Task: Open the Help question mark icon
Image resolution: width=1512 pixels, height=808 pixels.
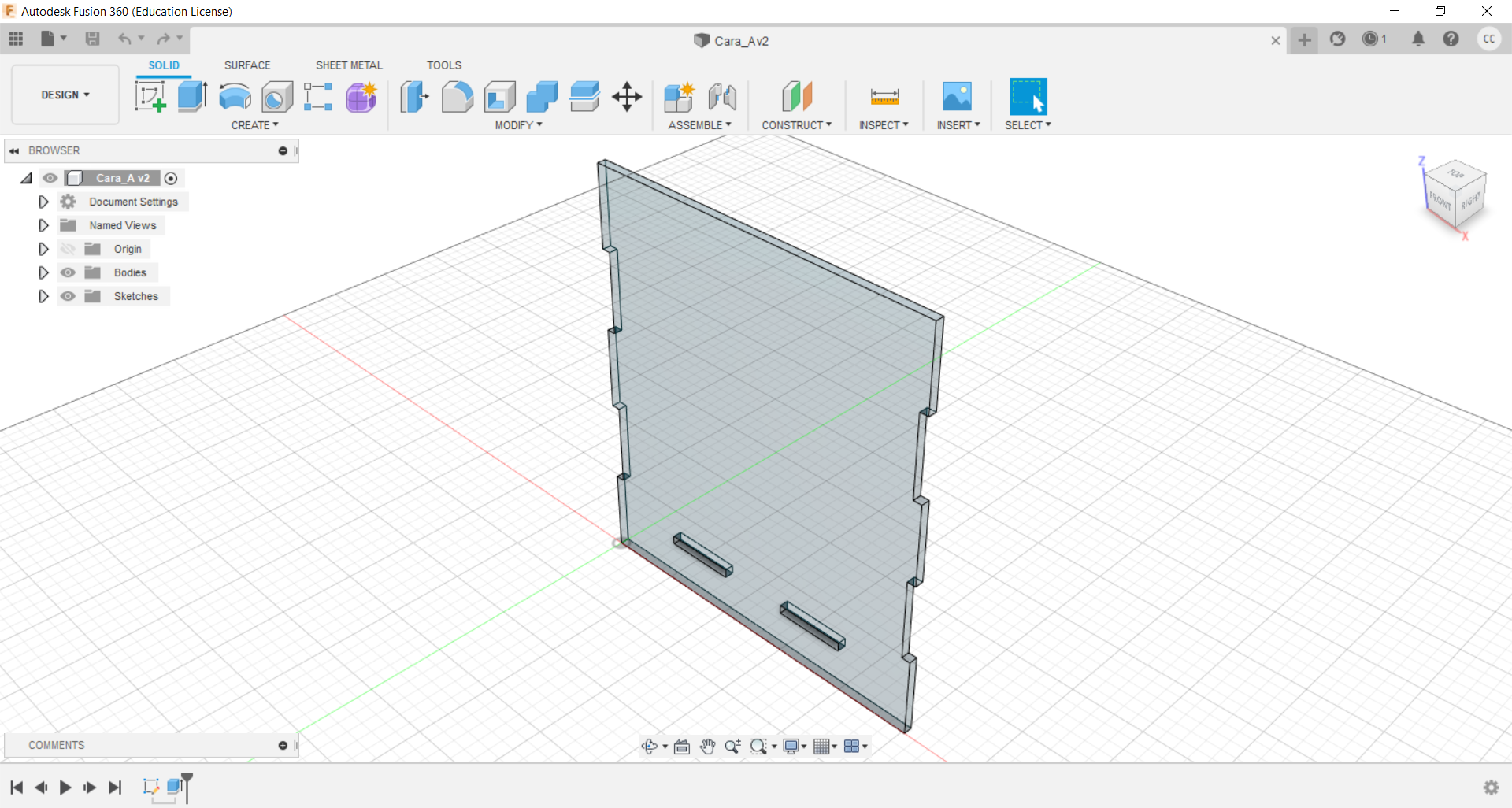Action: 1451,39
